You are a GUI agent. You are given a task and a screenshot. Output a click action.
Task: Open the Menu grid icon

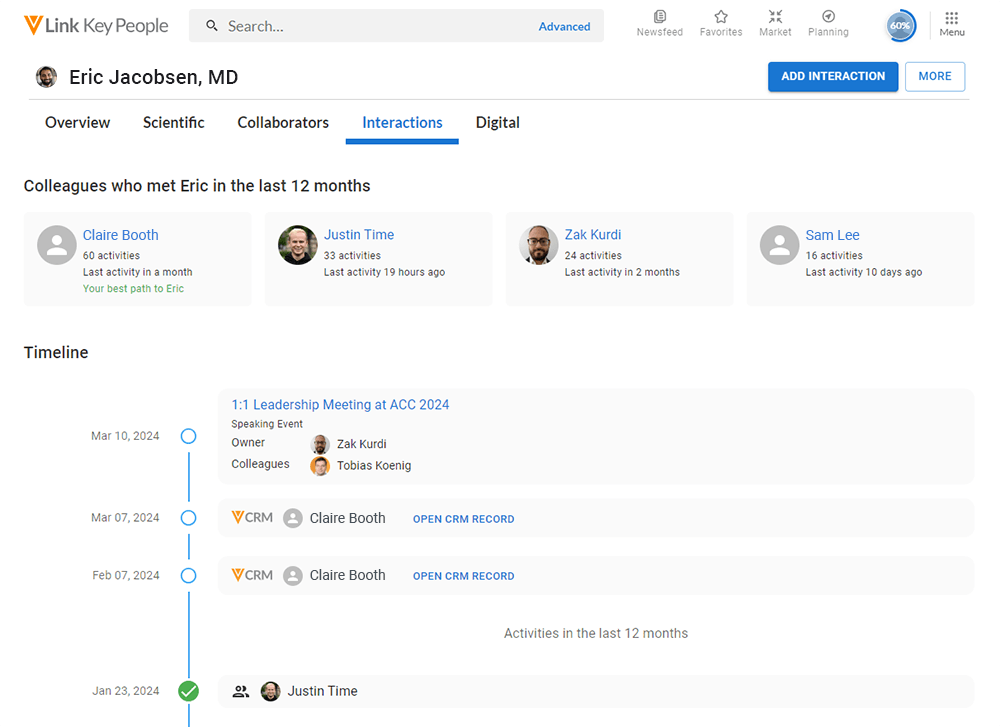pos(952,19)
